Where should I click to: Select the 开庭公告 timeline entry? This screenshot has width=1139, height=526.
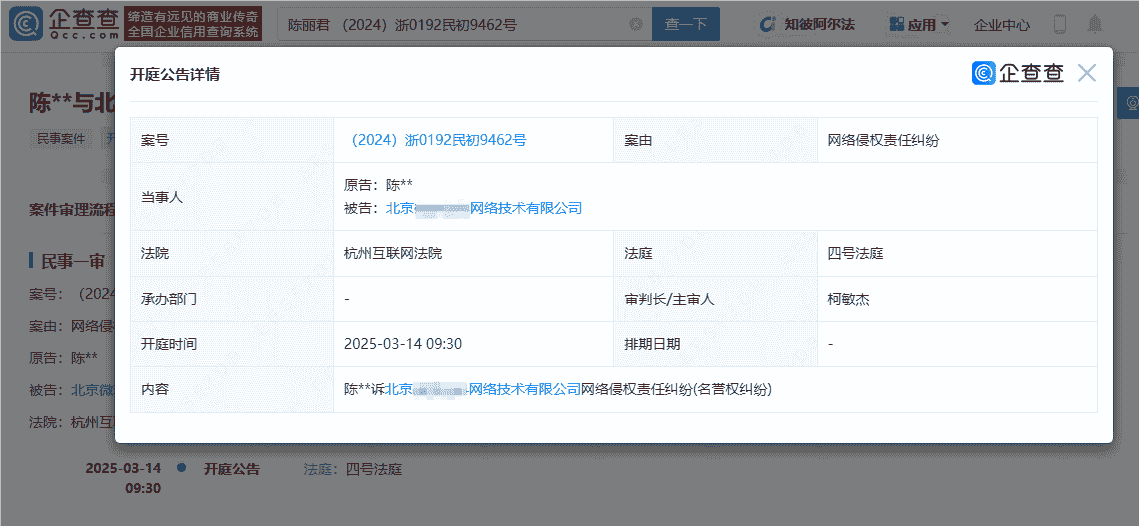(232, 469)
